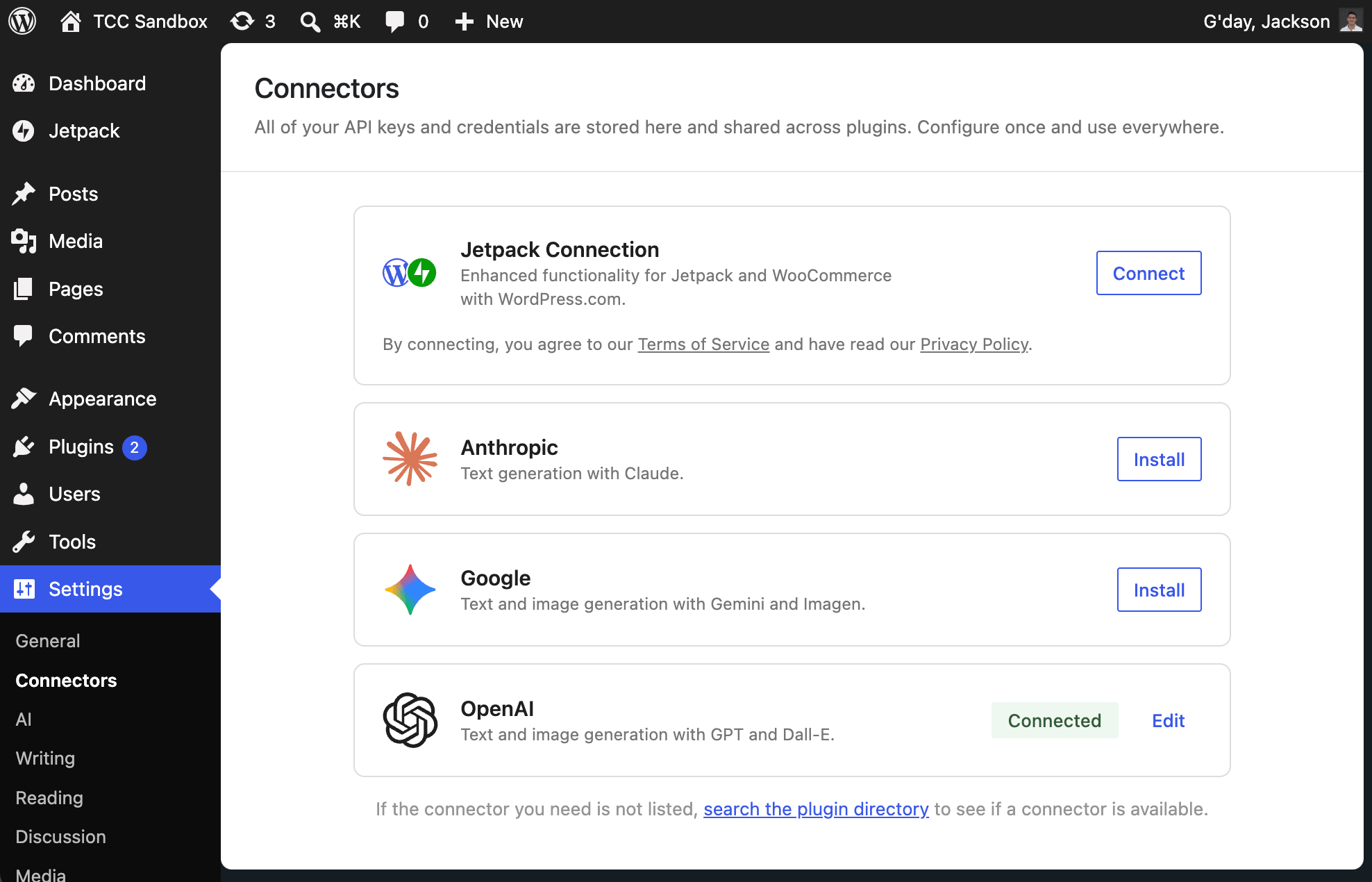Click the Jetpack lightning bolt sidebar icon
Viewport: 1372px width, 882px height.
tap(24, 131)
